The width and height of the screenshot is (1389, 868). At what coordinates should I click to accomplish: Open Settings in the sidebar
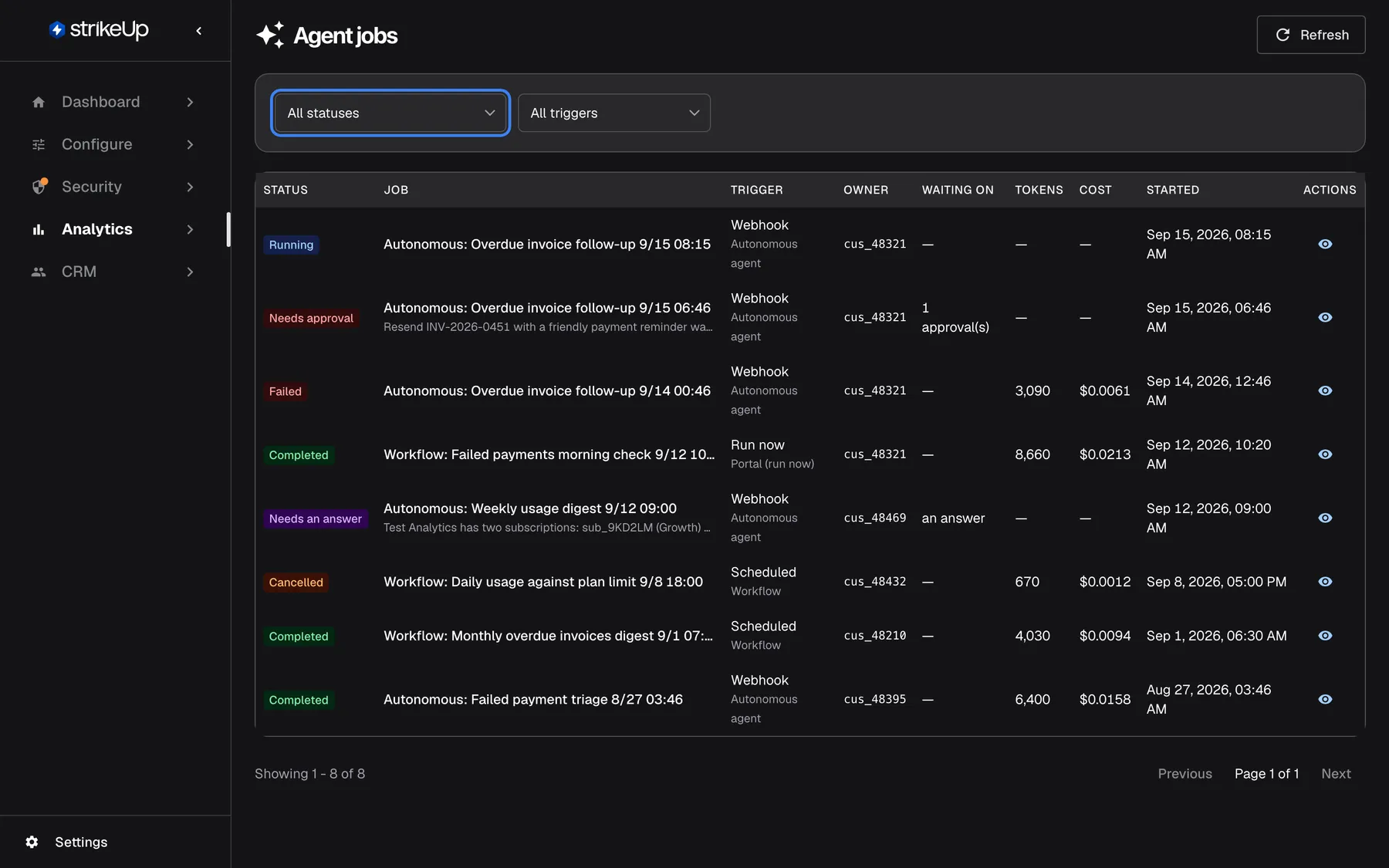click(x=80, y=842)
